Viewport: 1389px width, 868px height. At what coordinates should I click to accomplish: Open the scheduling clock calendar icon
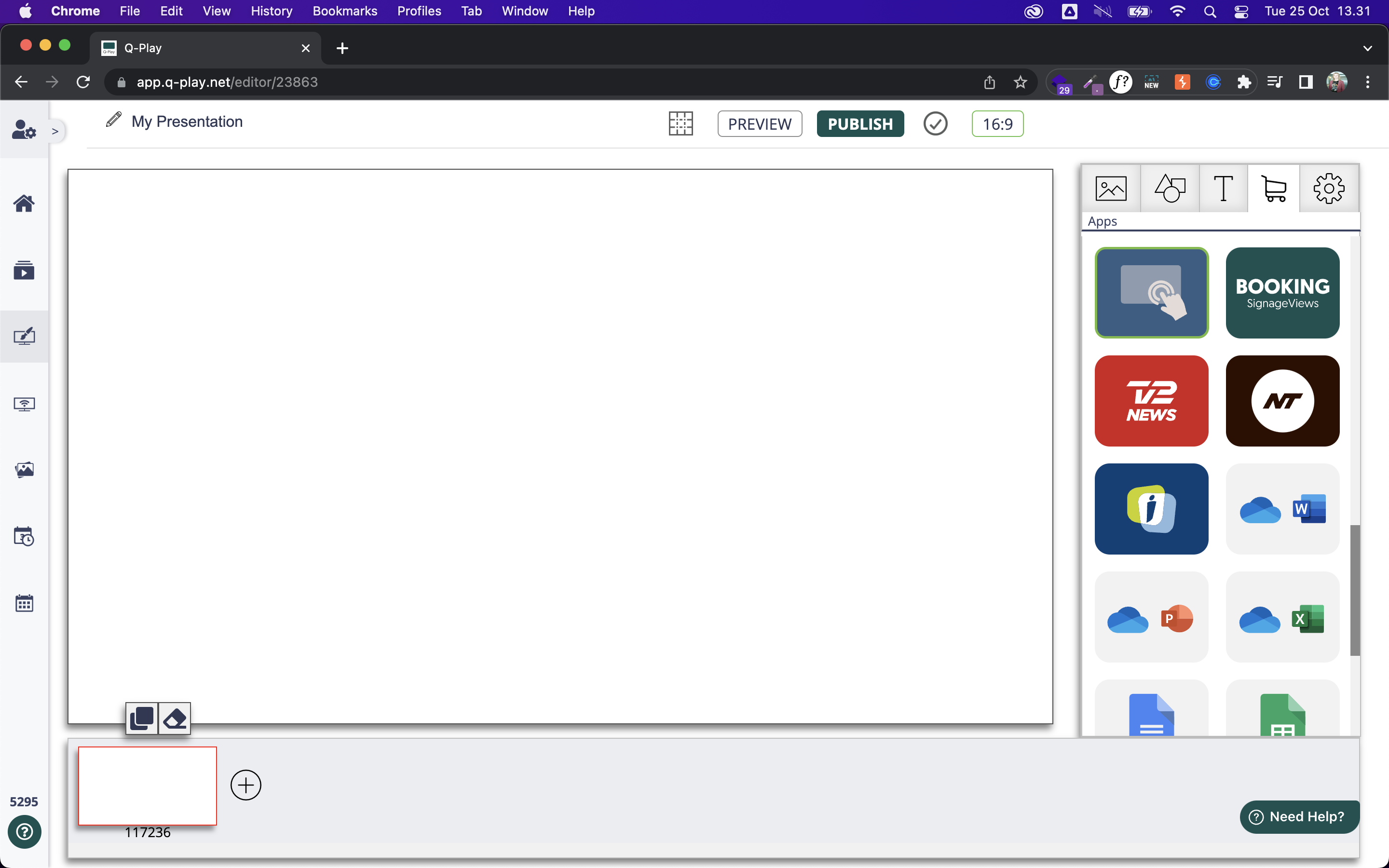[24, 536]
